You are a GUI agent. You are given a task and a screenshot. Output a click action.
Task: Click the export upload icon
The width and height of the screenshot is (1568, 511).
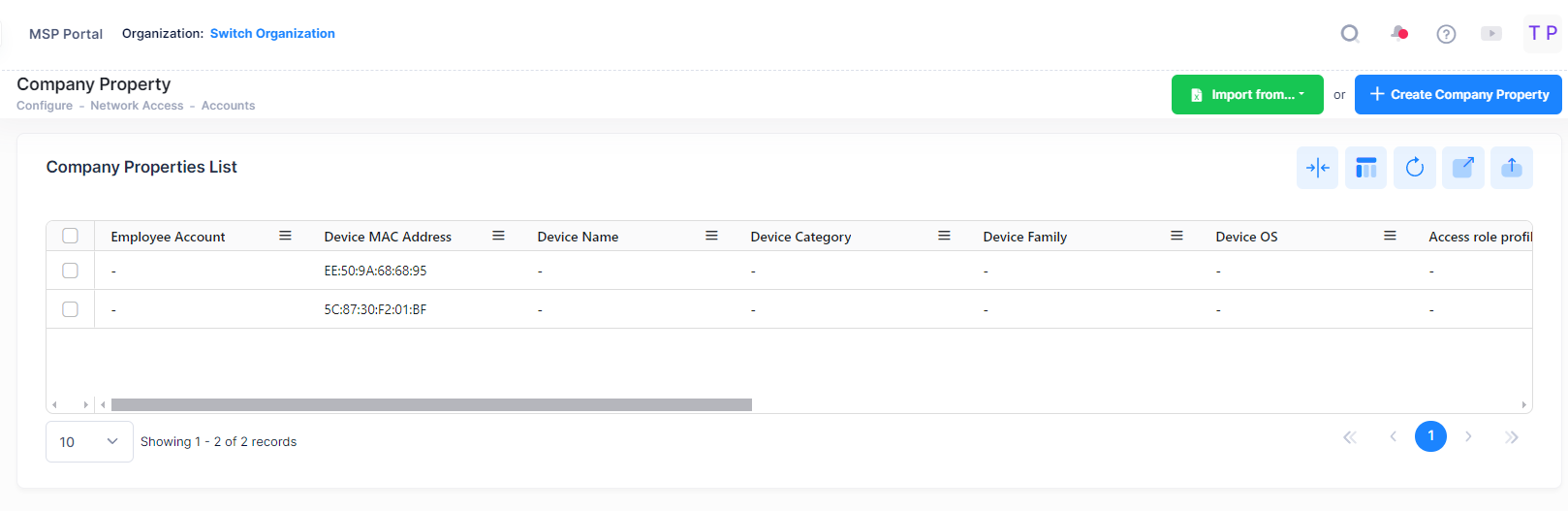1511,168
